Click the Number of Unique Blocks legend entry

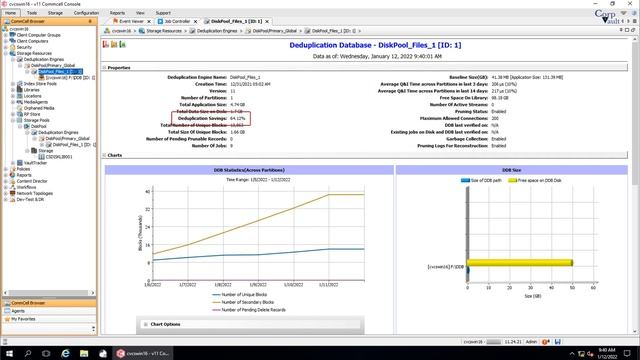pos(239,294)
